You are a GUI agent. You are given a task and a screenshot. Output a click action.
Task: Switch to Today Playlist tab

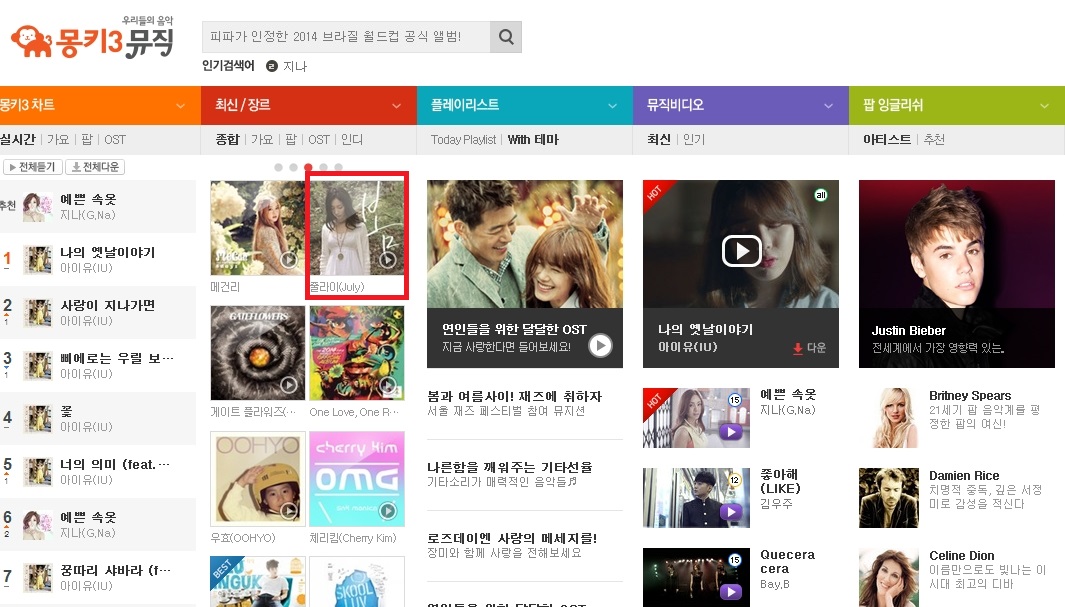[463, 139]
